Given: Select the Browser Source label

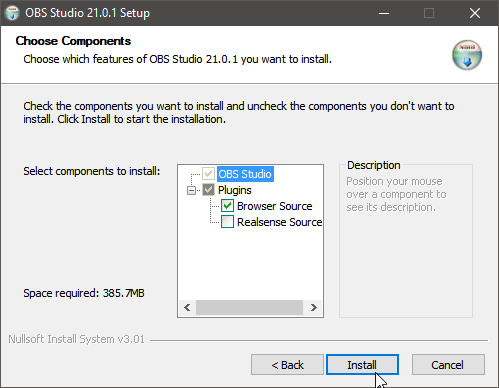Looking at the screenshot, I should point(275,206).
